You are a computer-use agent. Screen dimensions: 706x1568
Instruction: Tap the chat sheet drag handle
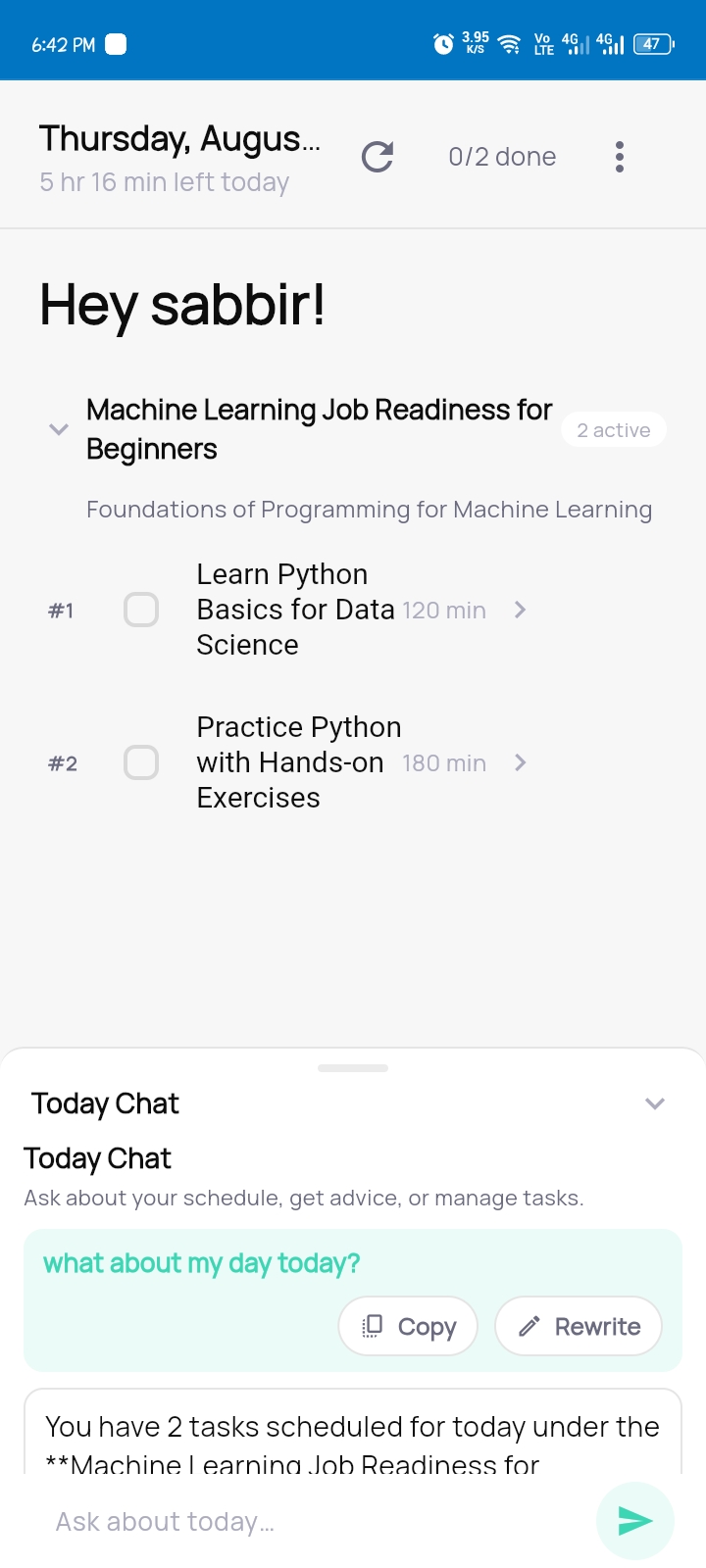(353, 1068)
